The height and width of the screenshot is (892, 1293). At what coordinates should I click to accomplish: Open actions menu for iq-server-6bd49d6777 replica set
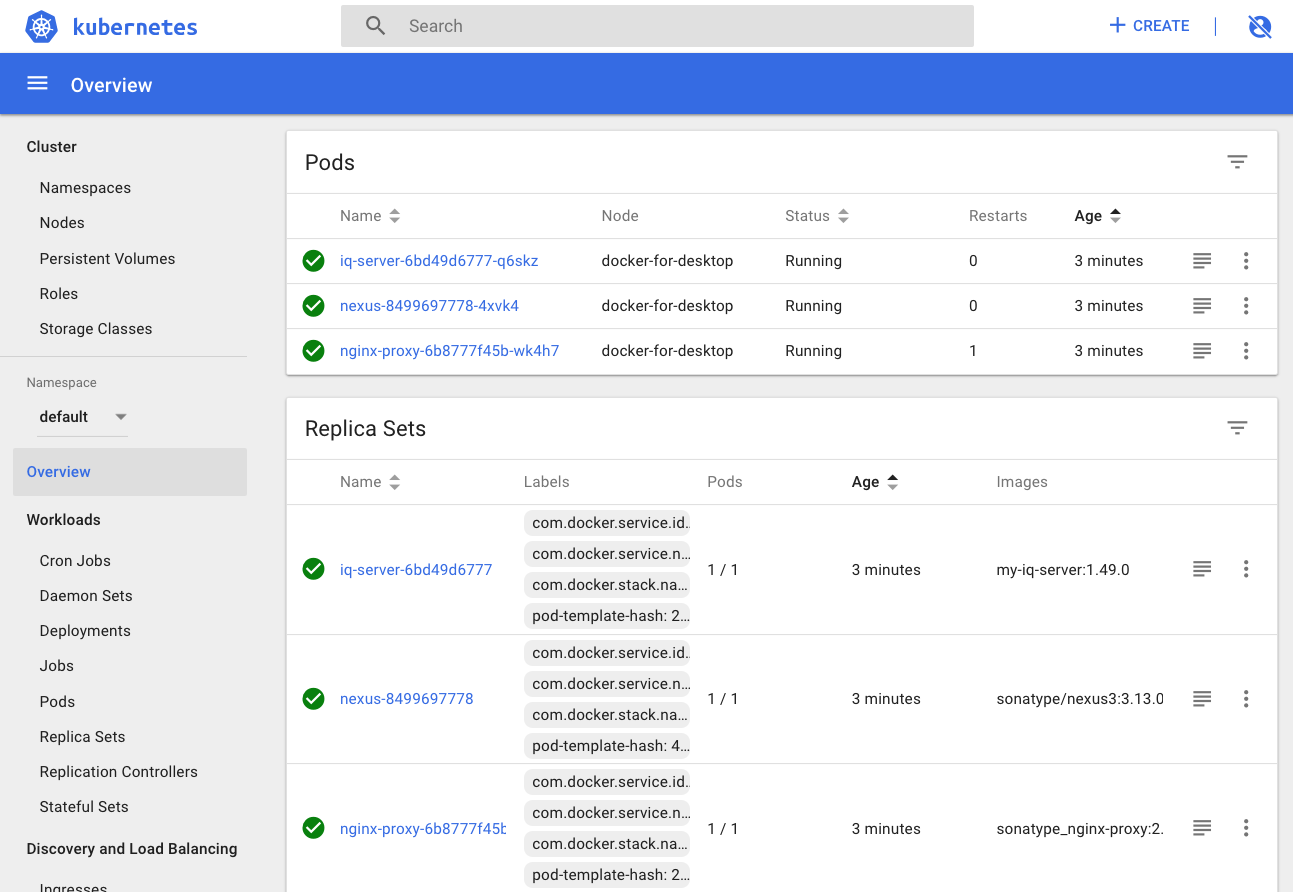pyautogui.click(x=1246, y=569)
